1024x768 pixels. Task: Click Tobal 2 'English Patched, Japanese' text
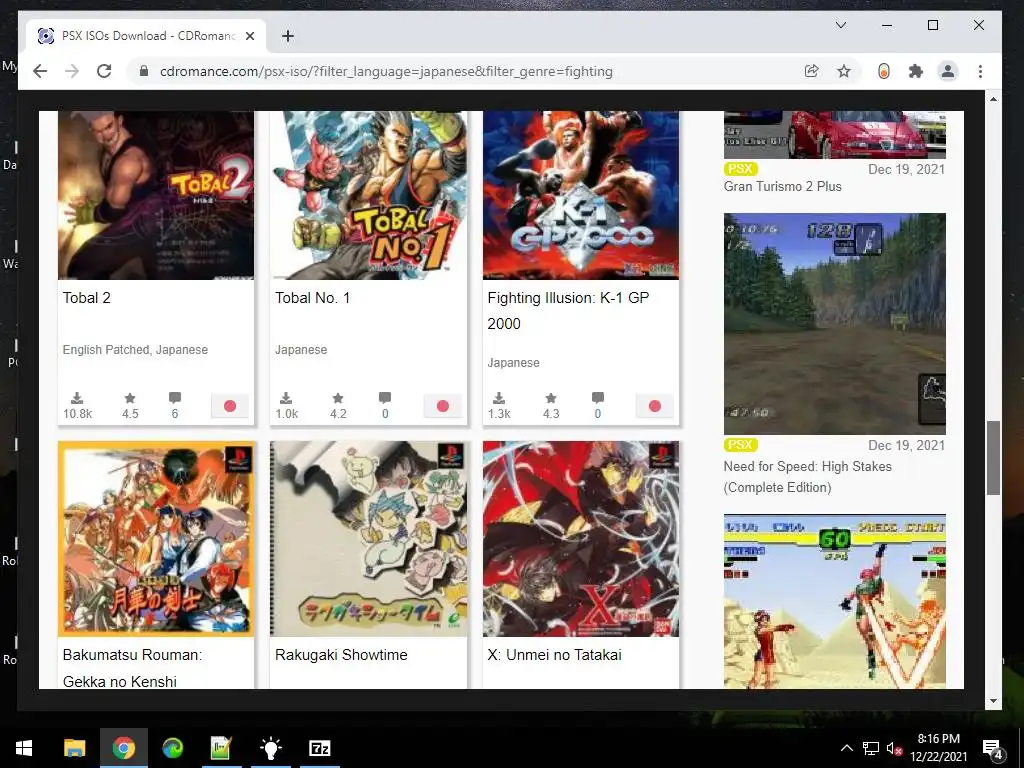[x=135, y=349]
